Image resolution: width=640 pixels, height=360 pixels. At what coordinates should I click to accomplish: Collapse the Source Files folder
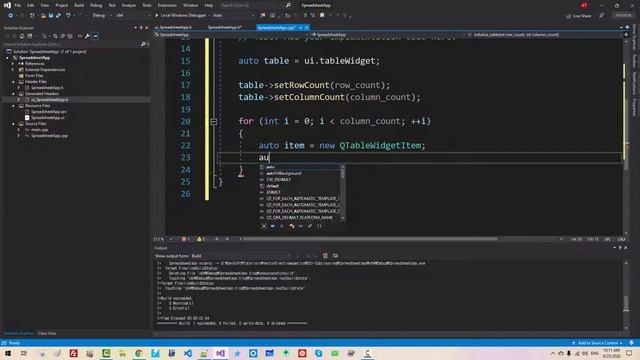click(x=13, y=124)
